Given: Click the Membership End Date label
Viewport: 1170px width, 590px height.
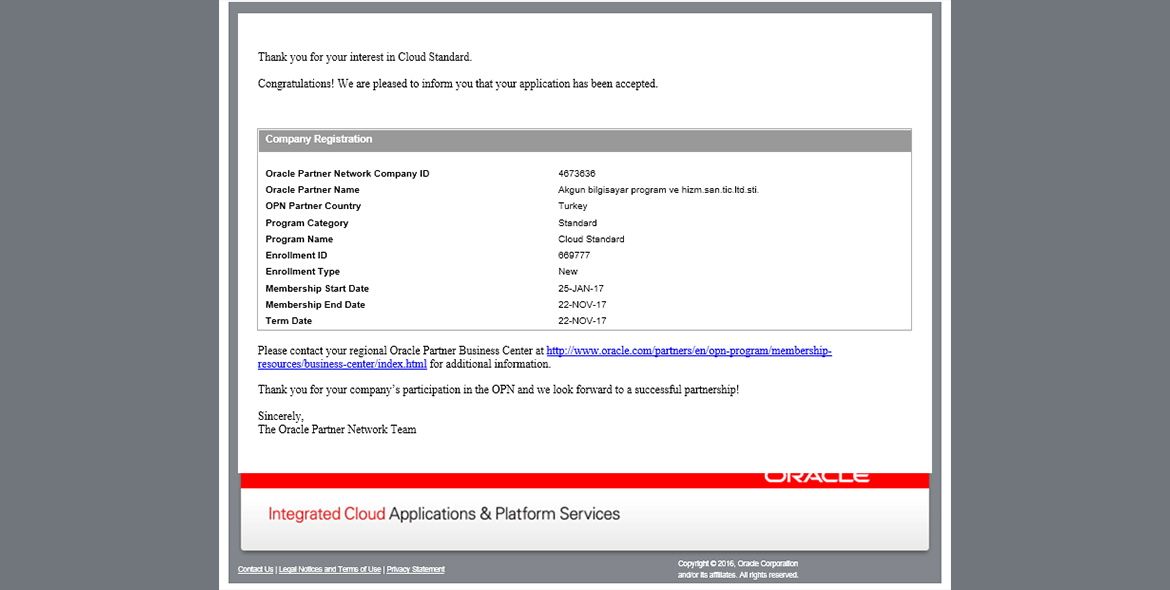Looking at the screenshot, I should pyautogui.click(x=315, y=305).
